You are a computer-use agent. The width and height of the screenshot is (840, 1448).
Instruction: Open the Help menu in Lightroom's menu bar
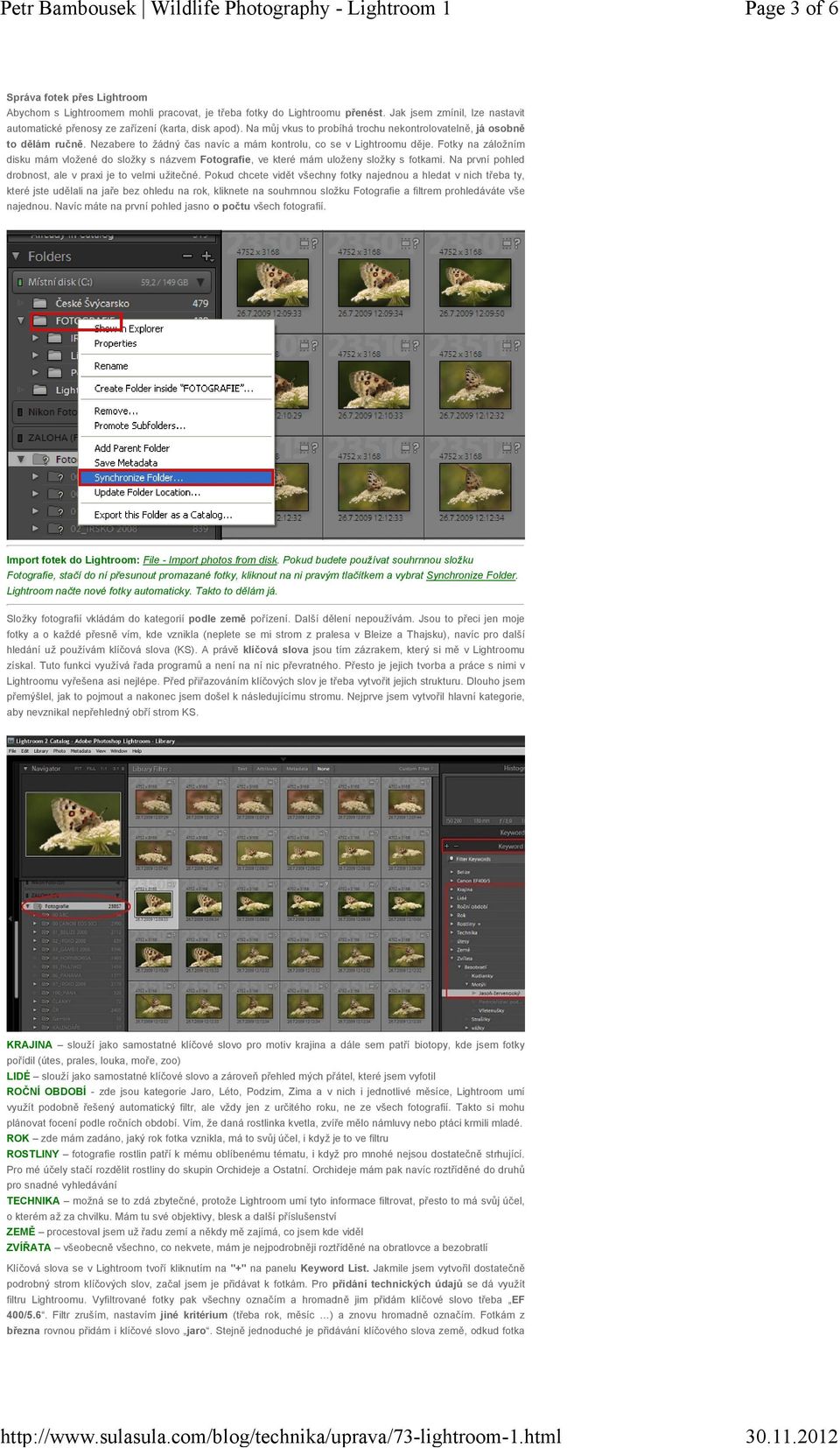(136, 751)
